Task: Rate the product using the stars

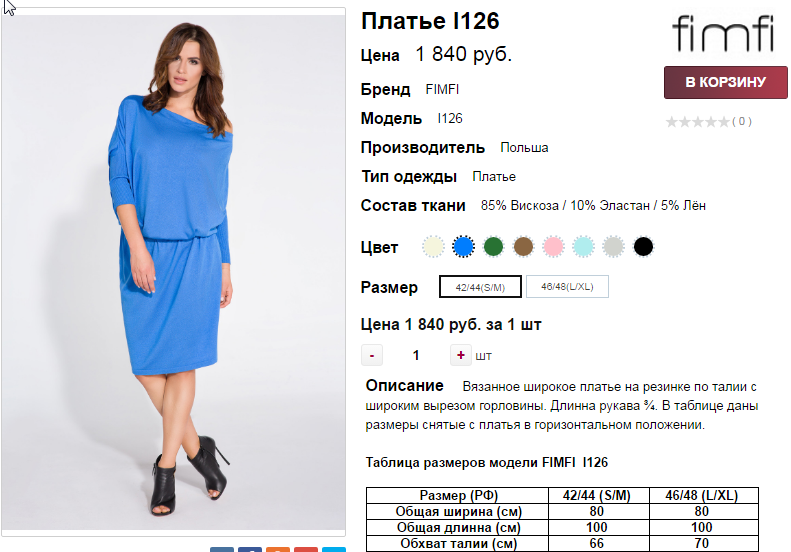Action: click(x=698, y=122)
